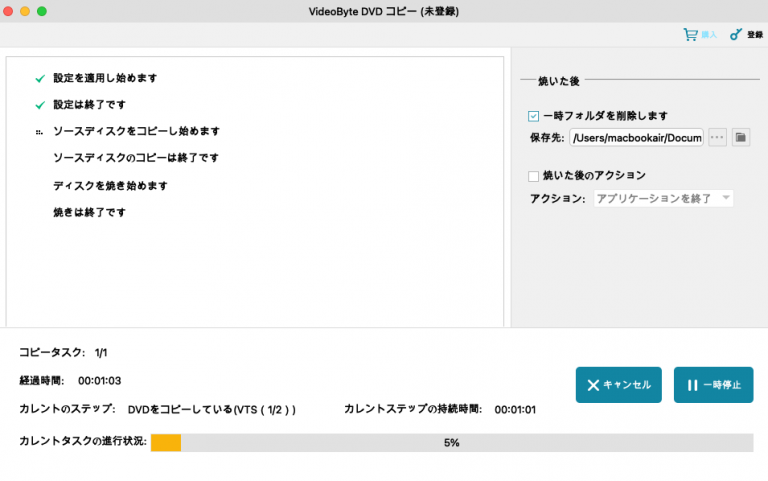Image resolution: width=768 pixels, height=481 pixels.
Task: Click the green checkmark beside 設定を適用し始めます
Action: [x=40, y=78]
